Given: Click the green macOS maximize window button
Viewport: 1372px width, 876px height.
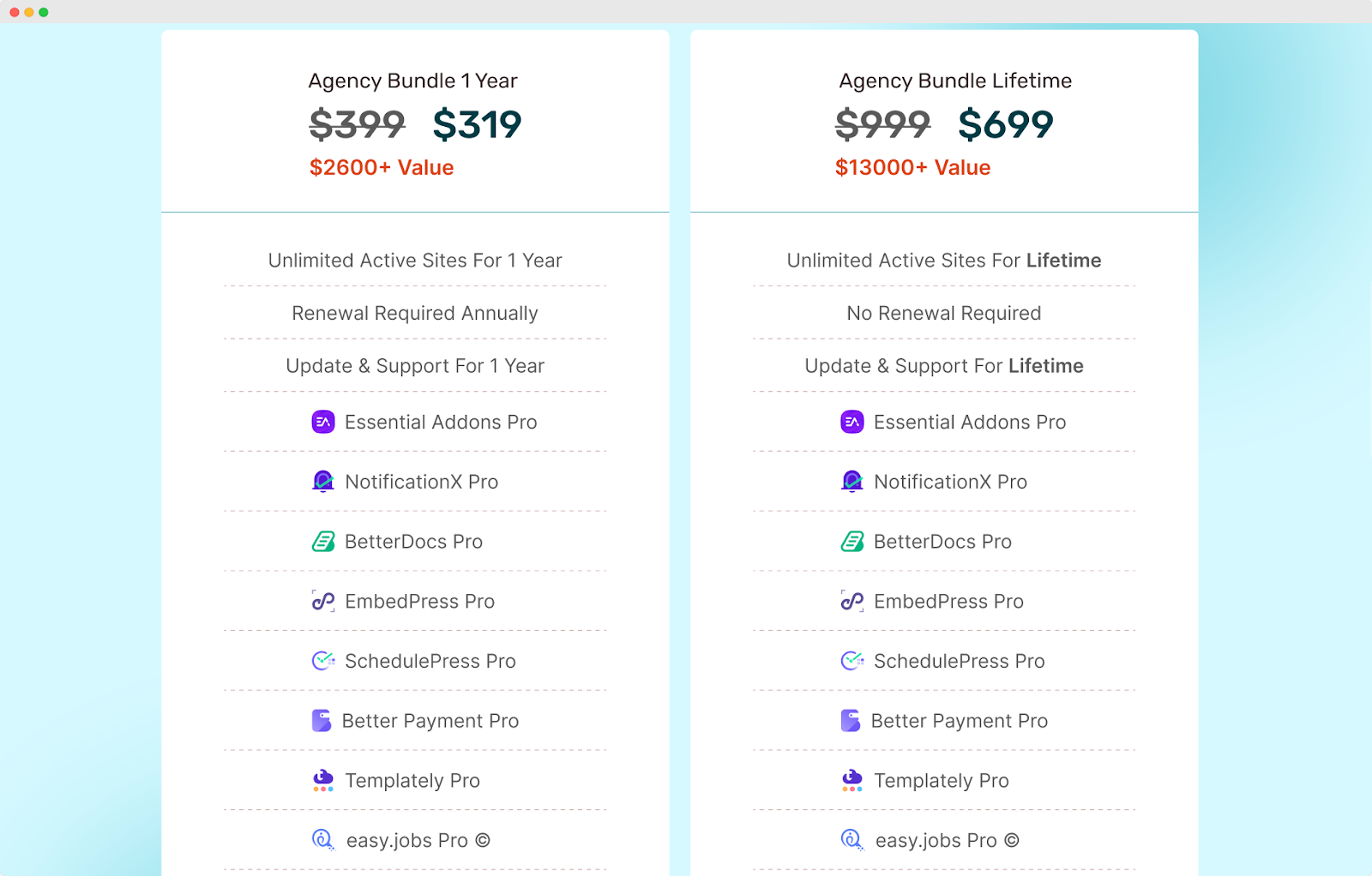Looking at the screenshot, I should [x=44, y=12].
